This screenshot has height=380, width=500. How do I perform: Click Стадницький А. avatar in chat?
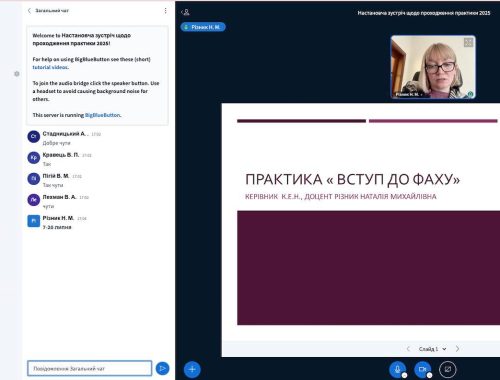(34, 136)
